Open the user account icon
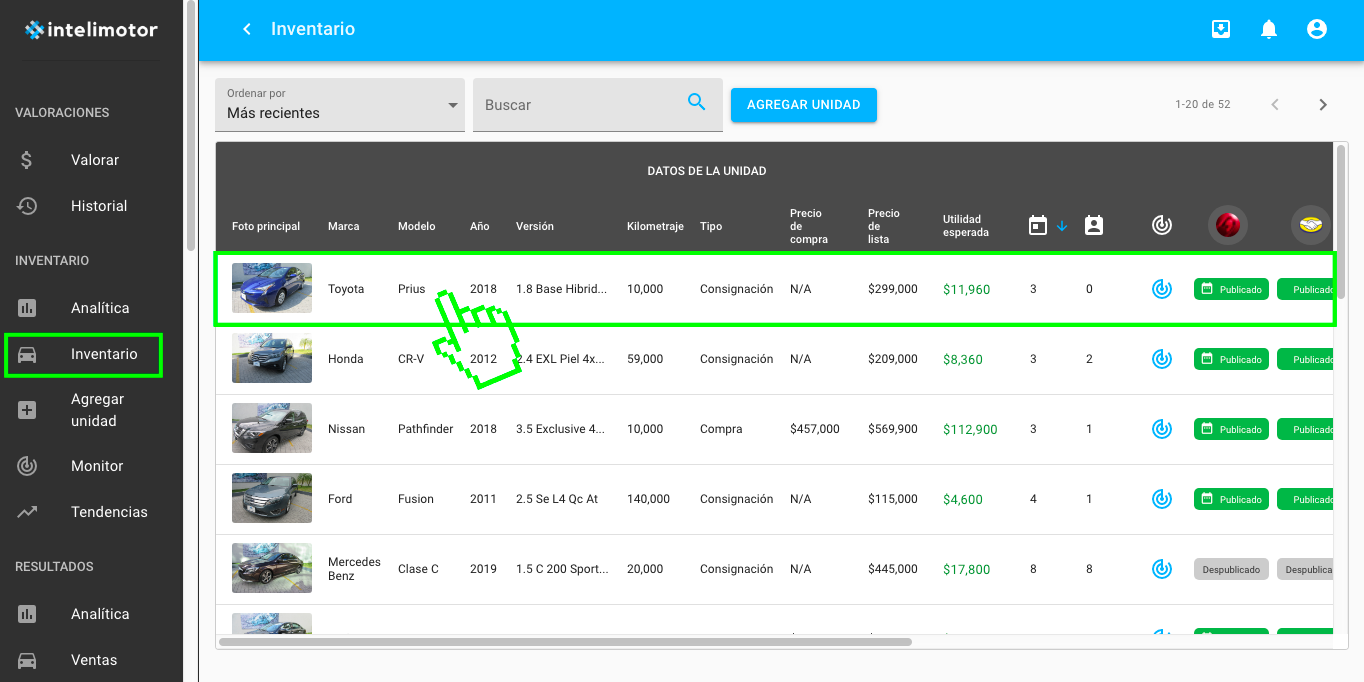This screenshot has width=1364, height=682. point(1317,29)
